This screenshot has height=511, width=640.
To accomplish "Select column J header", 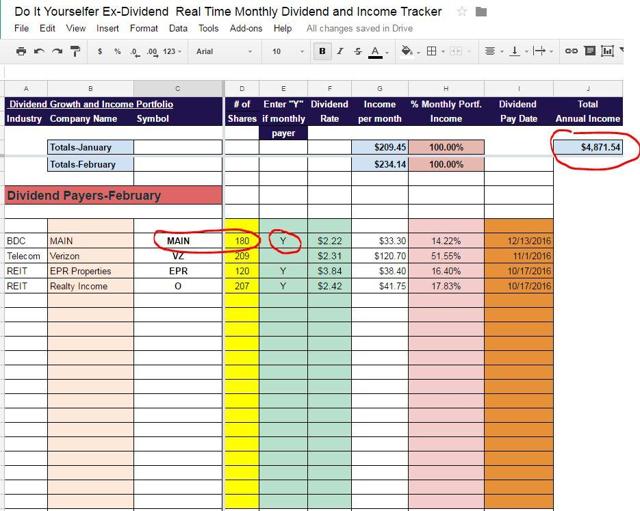I will [588, 89].
